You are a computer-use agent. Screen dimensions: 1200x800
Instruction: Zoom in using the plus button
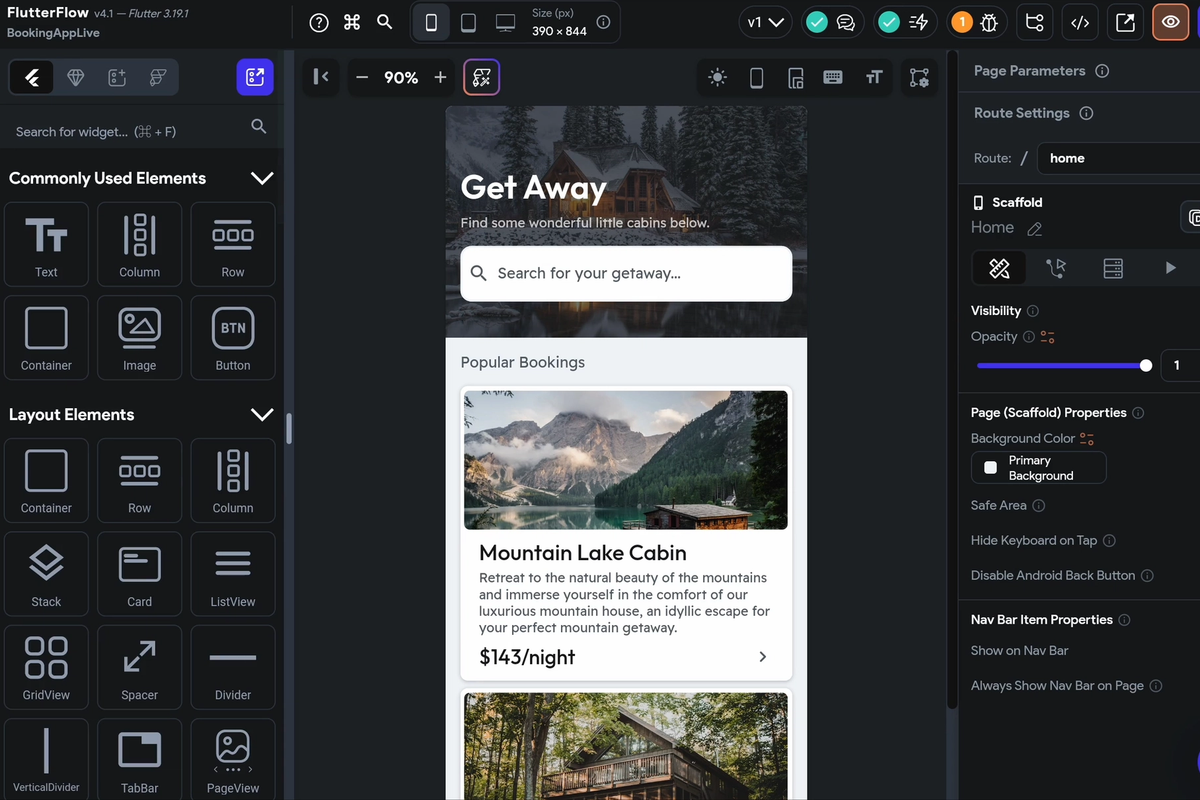point(442,76)
